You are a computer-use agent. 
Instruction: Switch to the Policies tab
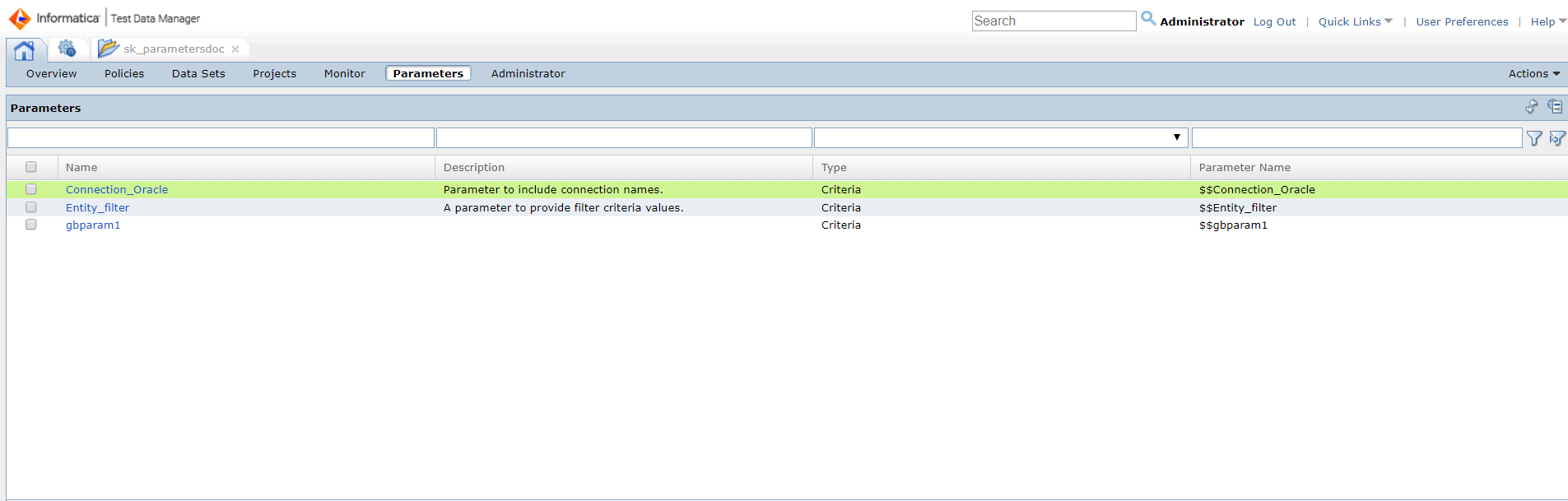tap(124, 74)
